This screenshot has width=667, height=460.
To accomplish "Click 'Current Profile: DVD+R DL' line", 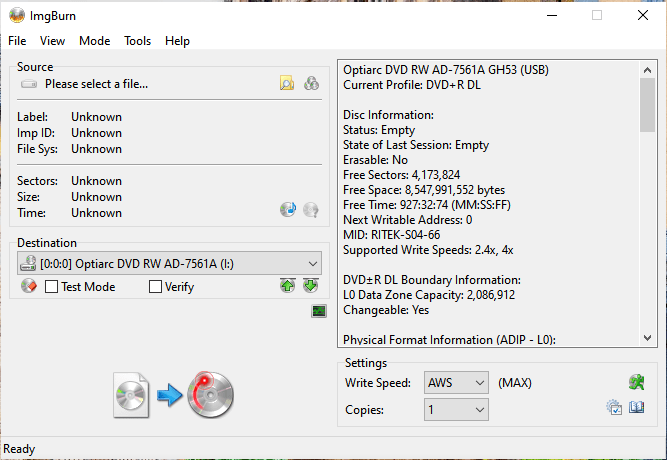I will [x=412, y=85].
